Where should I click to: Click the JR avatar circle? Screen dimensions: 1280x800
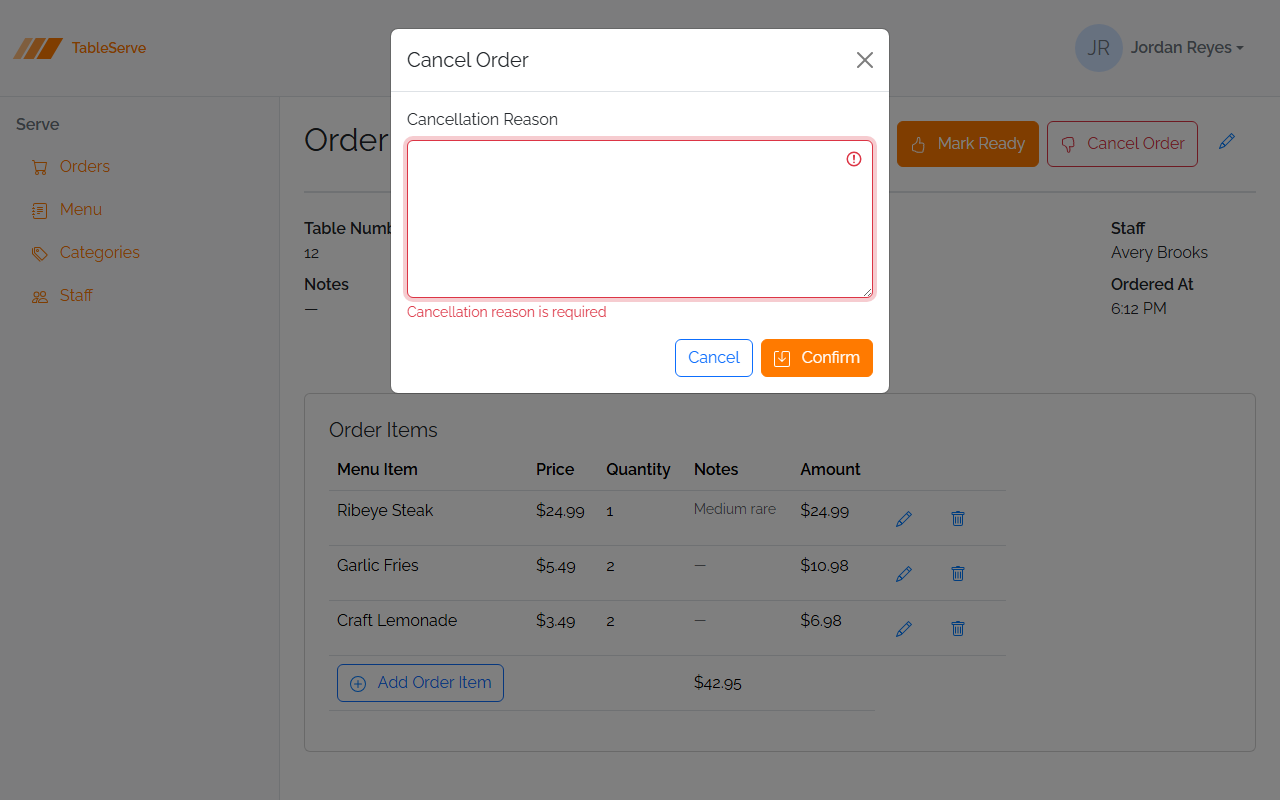[x=1099, y=48]
